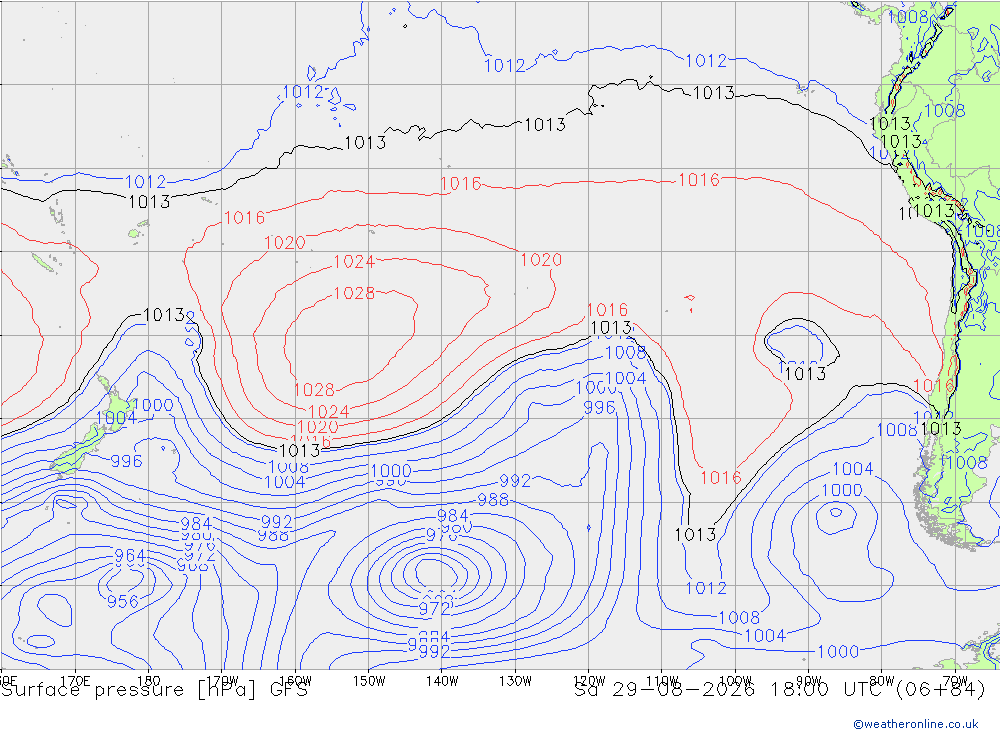
Task: Click the 972 low pressure center label
Action: click(x=434, y=609)
